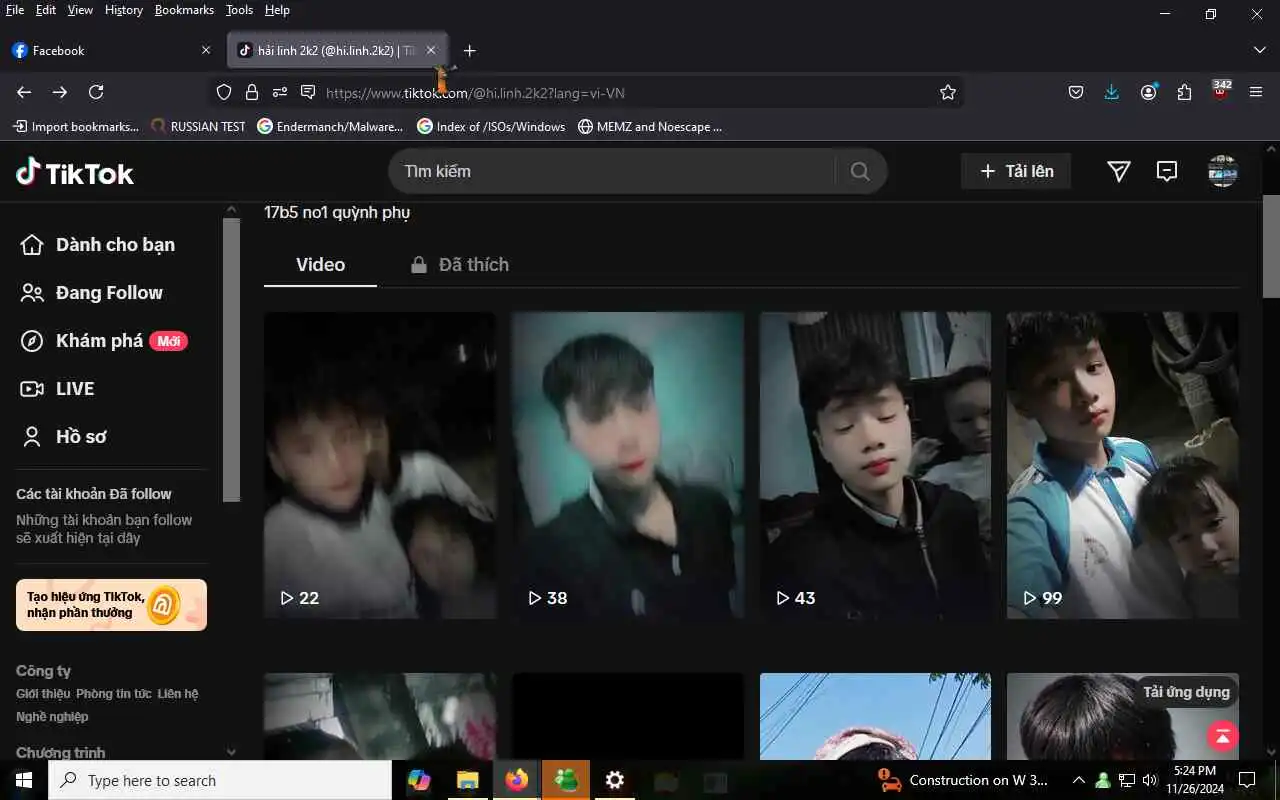Click the search magnifier icon
1280x800 pixels.
point(860,171)
